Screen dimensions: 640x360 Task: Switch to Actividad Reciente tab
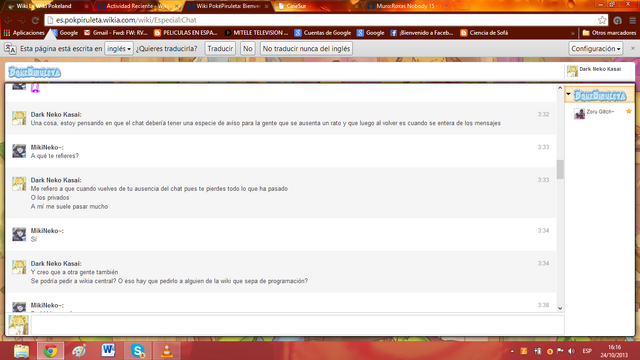click(138, 6)
